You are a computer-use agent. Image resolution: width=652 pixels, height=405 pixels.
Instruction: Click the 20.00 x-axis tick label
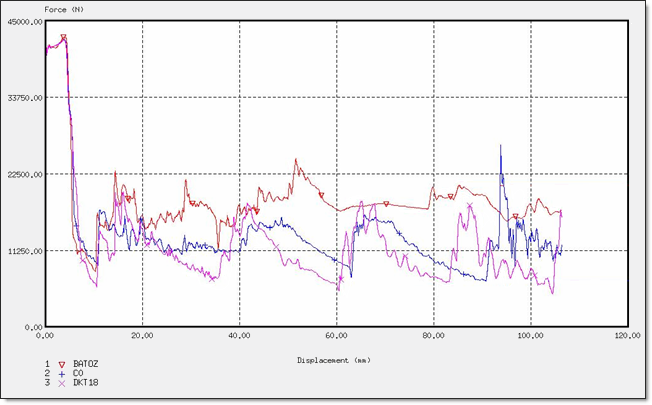(x=143, y=336)
